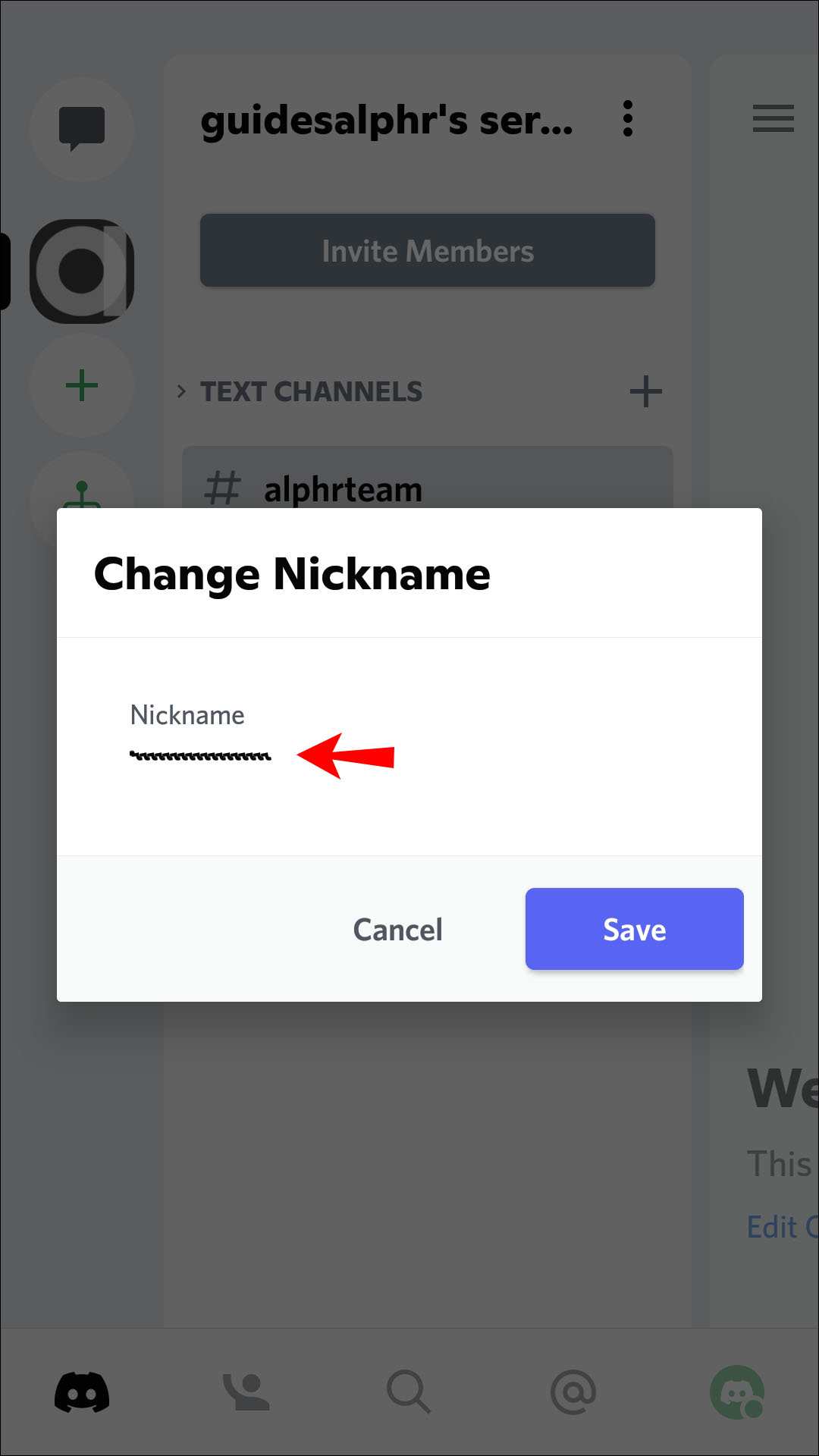
Task: Add a text channel with plus icon
Action: point(645,391)
